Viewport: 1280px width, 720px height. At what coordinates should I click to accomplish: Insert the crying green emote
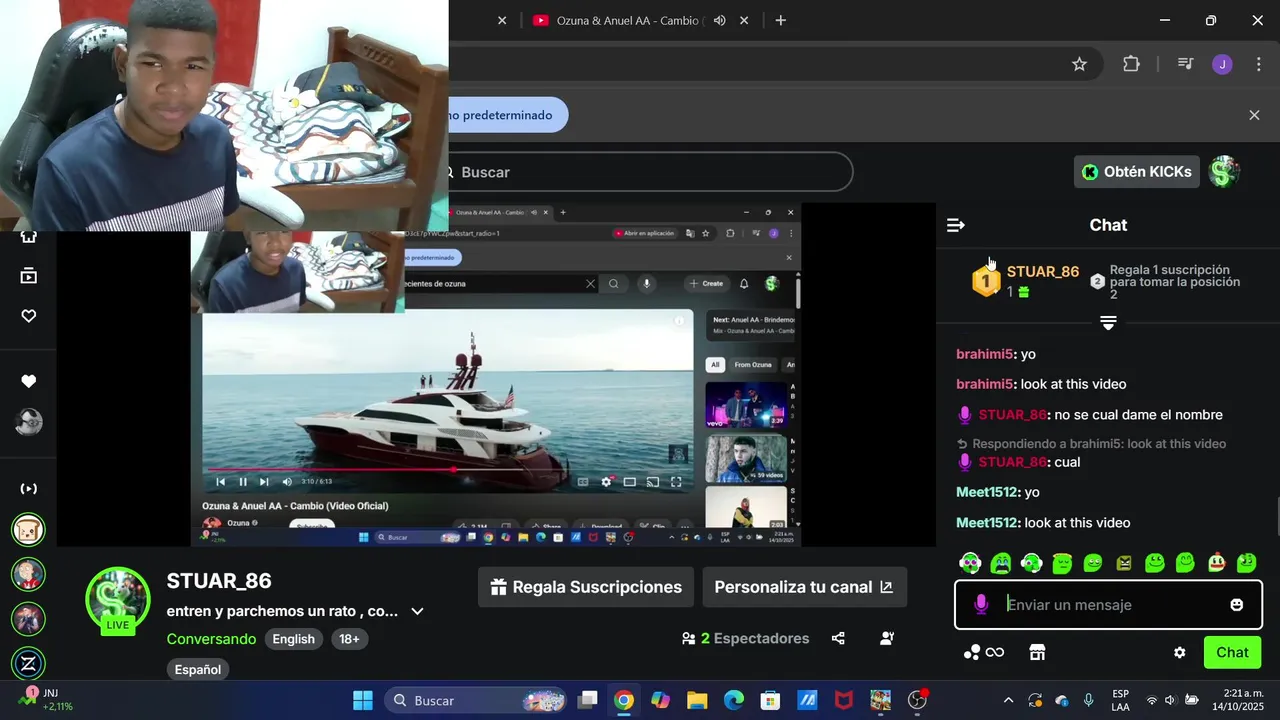coord(1001,563)
